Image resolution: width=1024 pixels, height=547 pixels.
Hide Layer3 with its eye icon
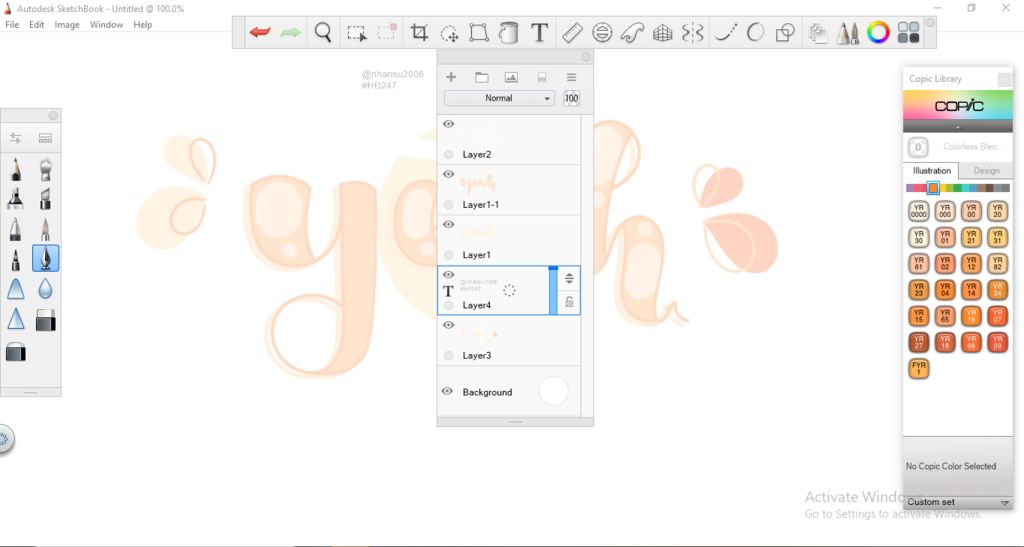(448, 325)
